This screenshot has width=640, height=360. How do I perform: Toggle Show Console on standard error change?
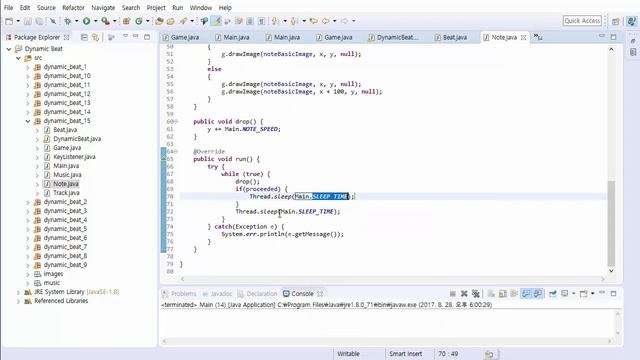pyautogui.click(x=538, y=293)
